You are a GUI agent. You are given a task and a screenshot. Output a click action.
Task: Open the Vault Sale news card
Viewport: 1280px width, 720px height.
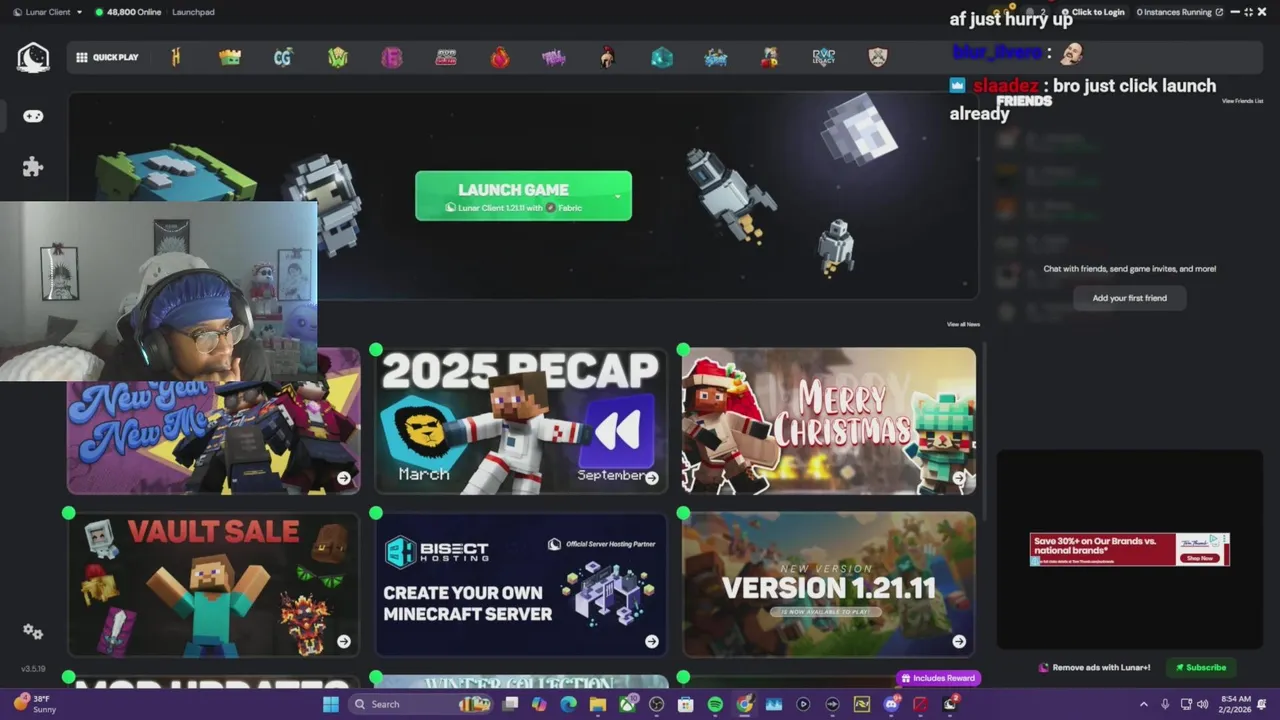pos(213,585)
